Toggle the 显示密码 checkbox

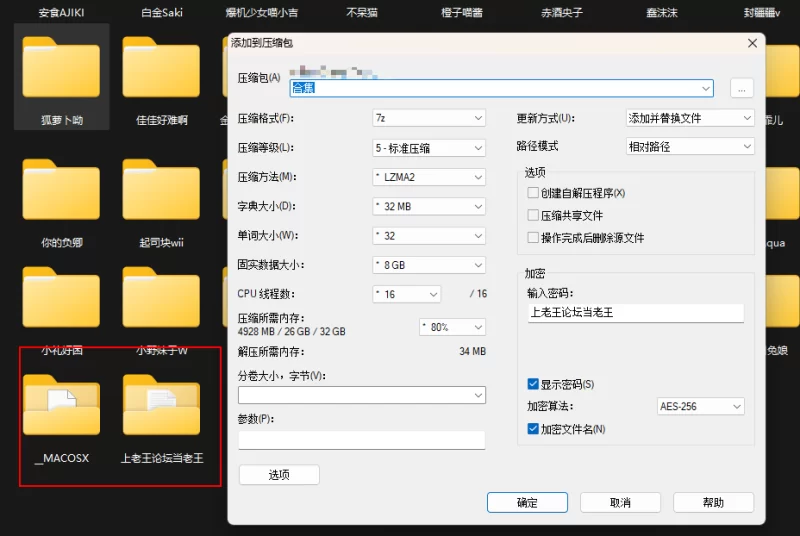[x=533, y=384]
